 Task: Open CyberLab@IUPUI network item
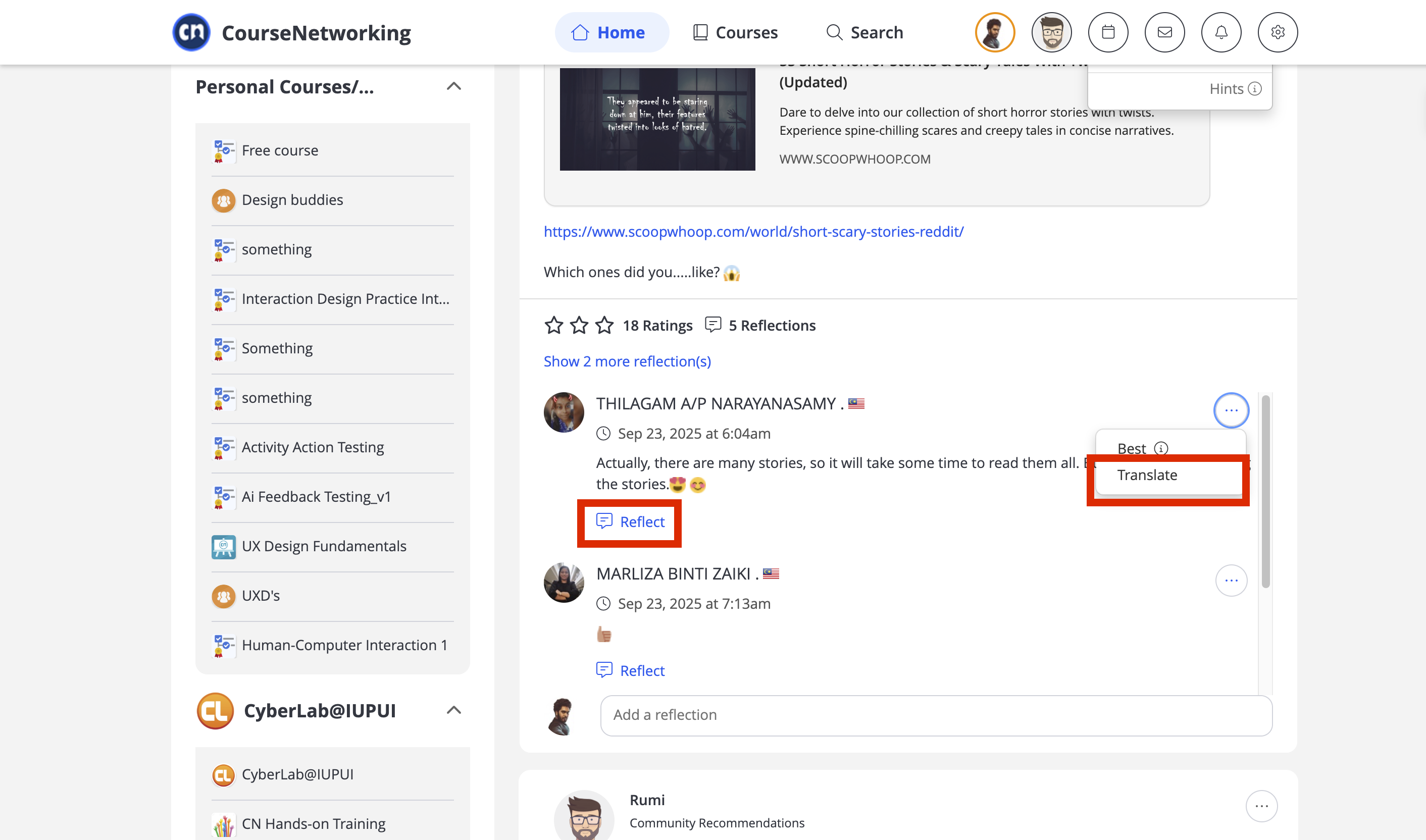click(333, 775)
